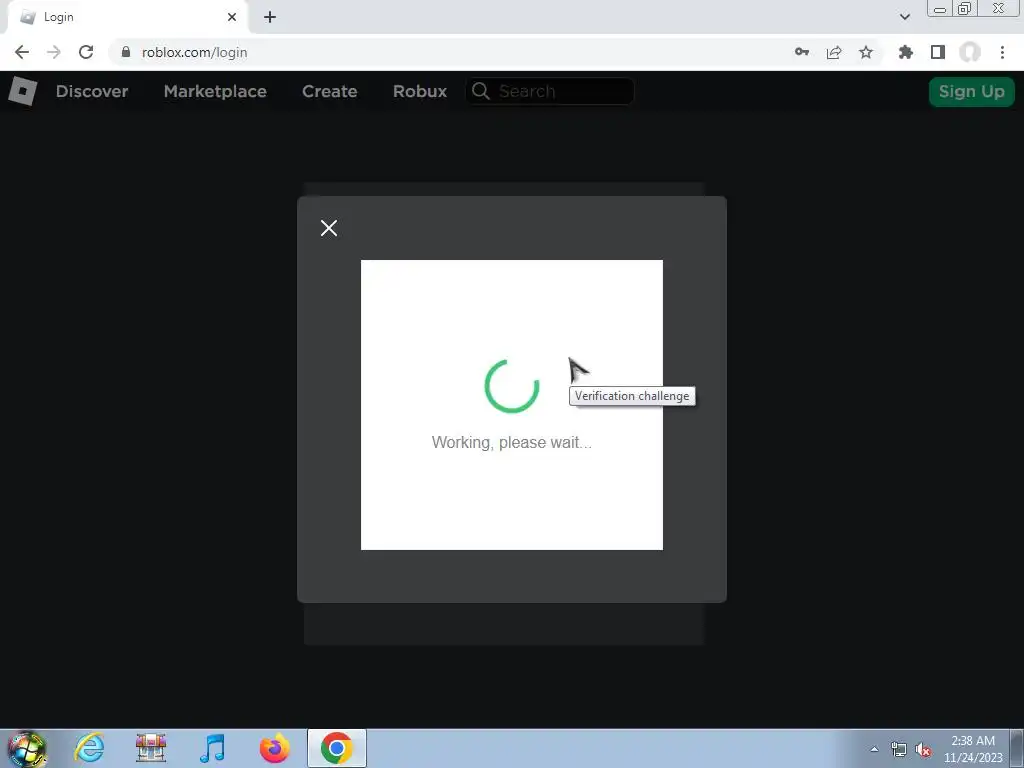1024x768 pixels.
Task: Go to the Marketplace page
Action: pos(215,91)
